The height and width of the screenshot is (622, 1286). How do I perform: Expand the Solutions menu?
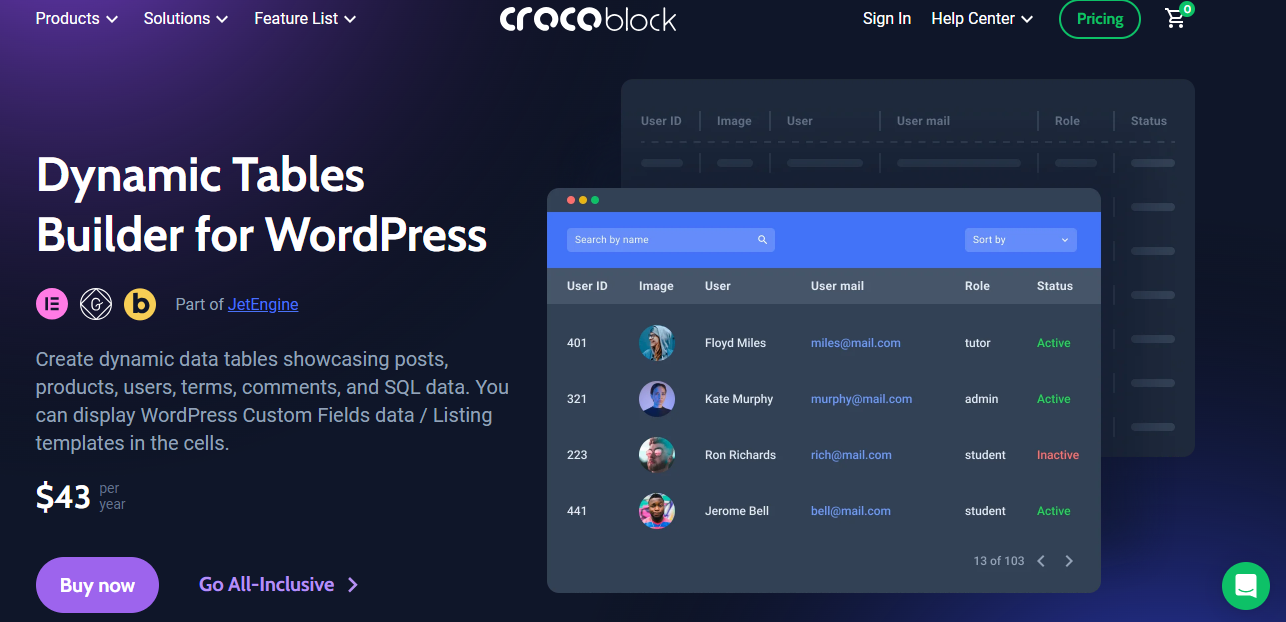click(x=185, y=19)
